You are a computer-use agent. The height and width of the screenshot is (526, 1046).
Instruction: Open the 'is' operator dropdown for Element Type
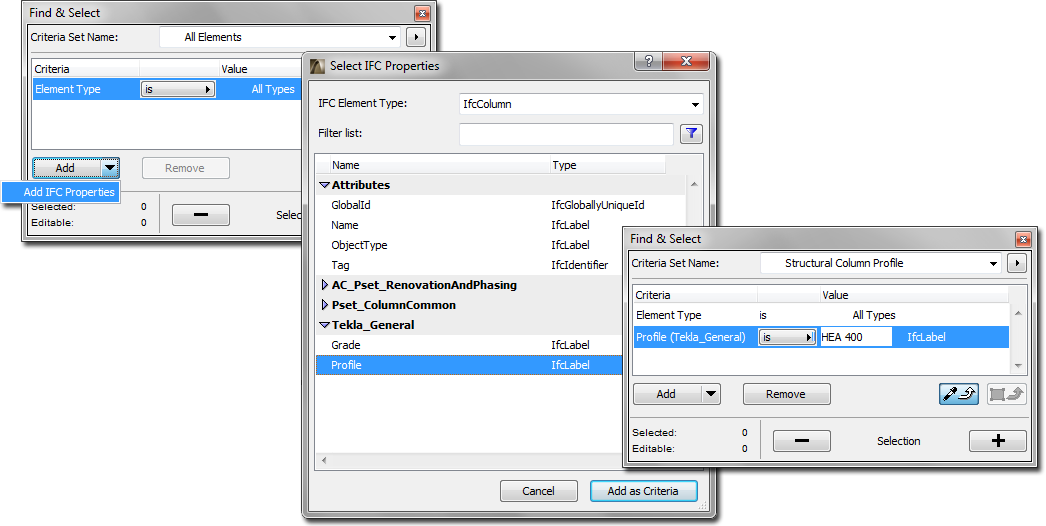click(177, 89)
